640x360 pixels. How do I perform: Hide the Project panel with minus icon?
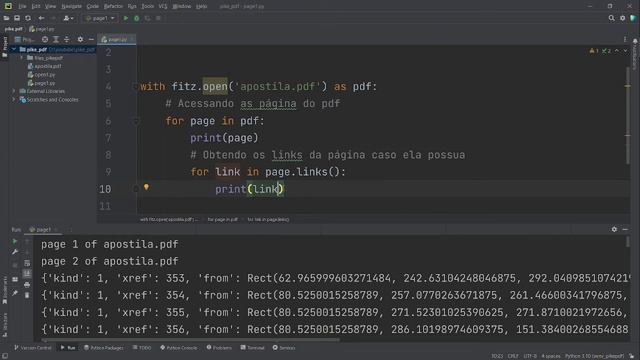click(91, 39)
